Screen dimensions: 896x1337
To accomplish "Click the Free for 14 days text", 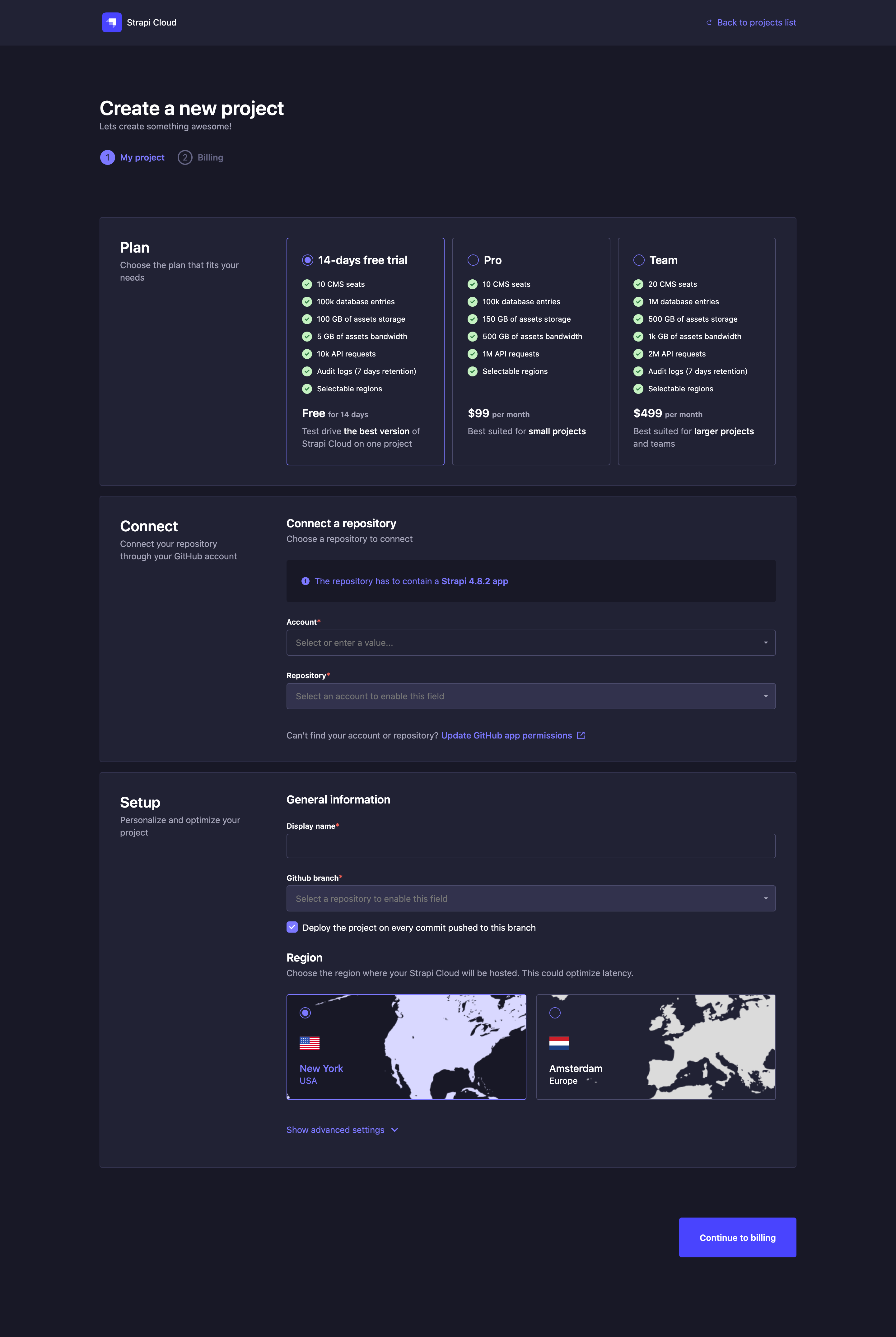I will pyautogui.click(x=335, y=413).
